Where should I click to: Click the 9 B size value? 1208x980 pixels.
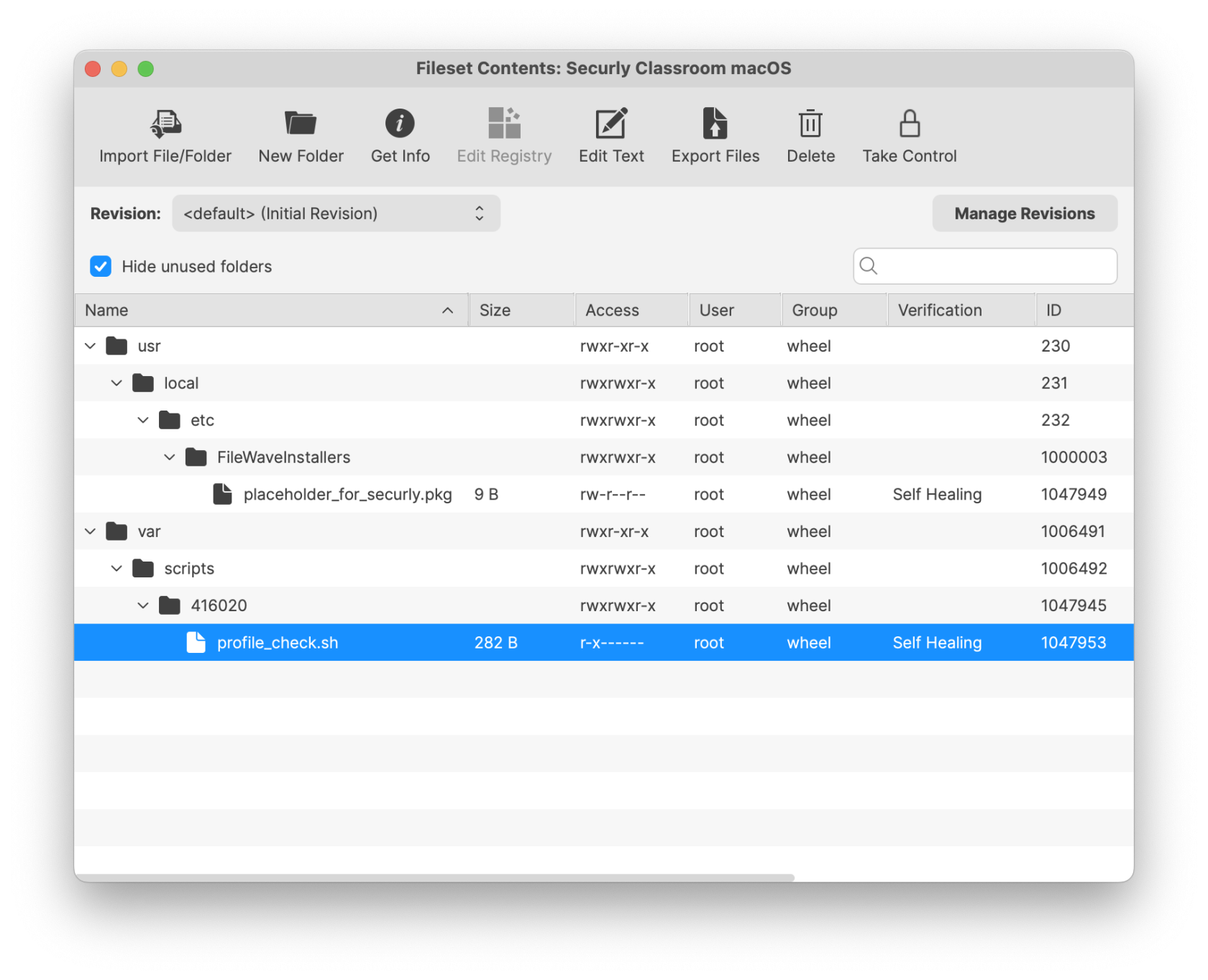(x=486, y=494)
